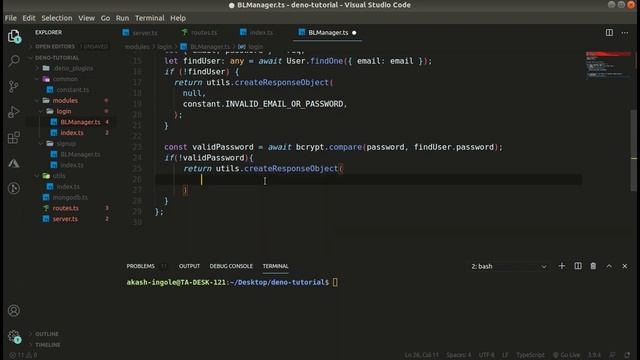Image resolution: width=640 pixels, height=360 pixels.
Task: Open index.ts under the login folder
Action: pyautogui.click(x=72, y=133)
